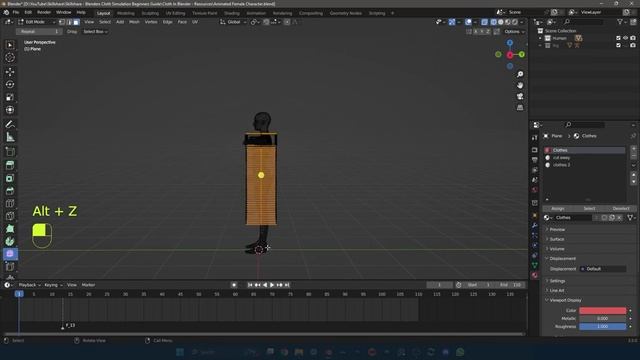This screenshot has width=640, height=360.
Task: Click the viewport display Color swatch
Action: [602, 311]
